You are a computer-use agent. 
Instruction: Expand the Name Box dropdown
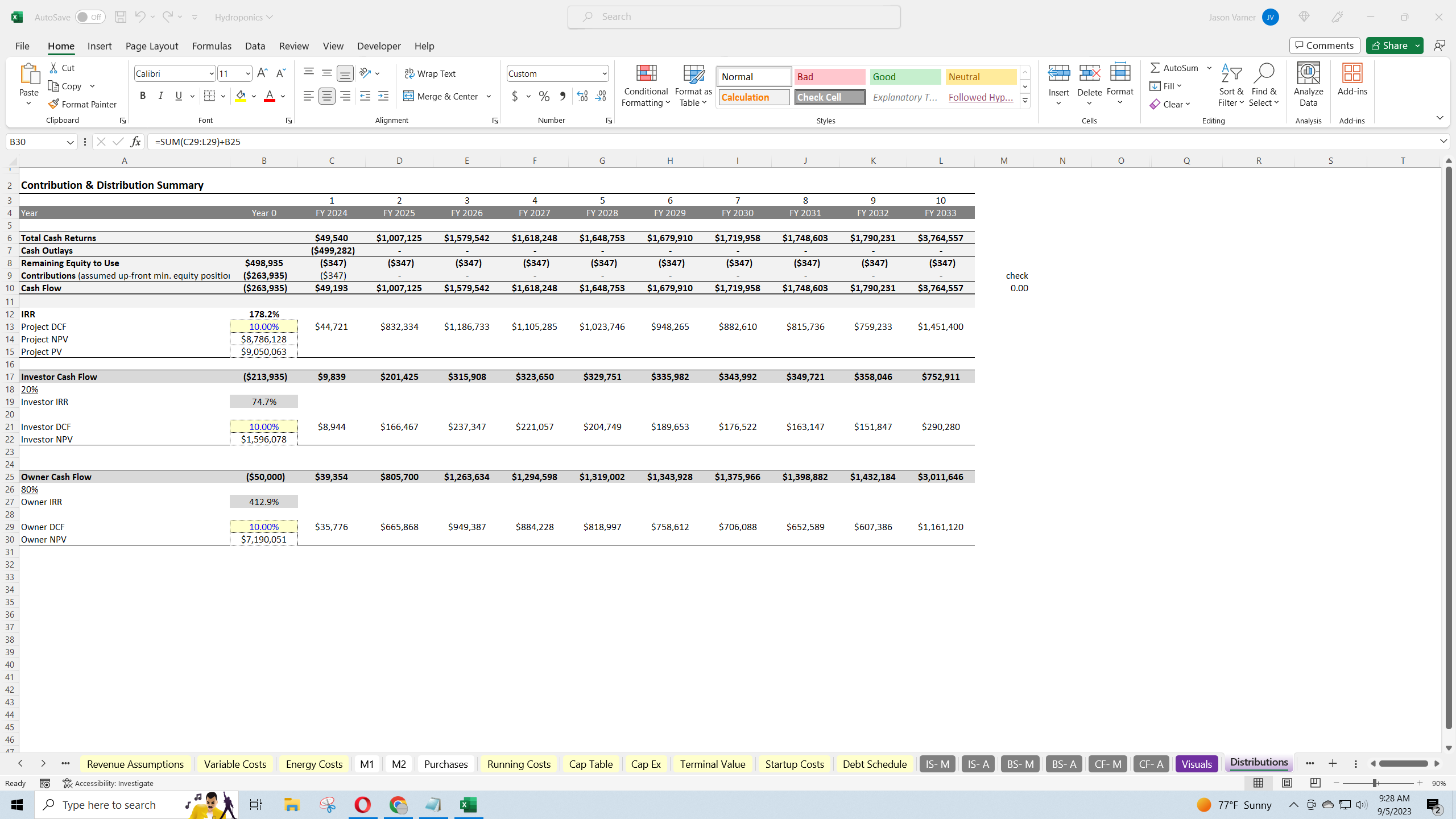click(x=70, y=142)
